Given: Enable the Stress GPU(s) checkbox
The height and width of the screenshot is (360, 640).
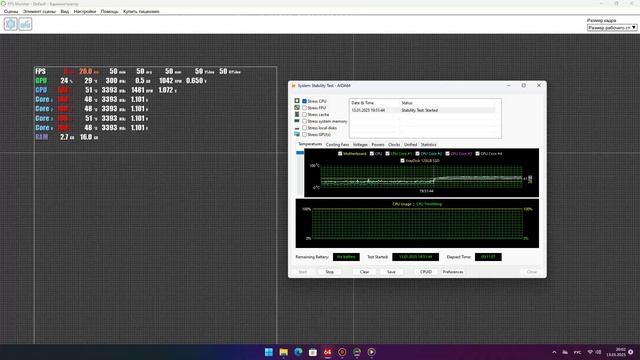Looking at the screenshot, I should [304, 134].
